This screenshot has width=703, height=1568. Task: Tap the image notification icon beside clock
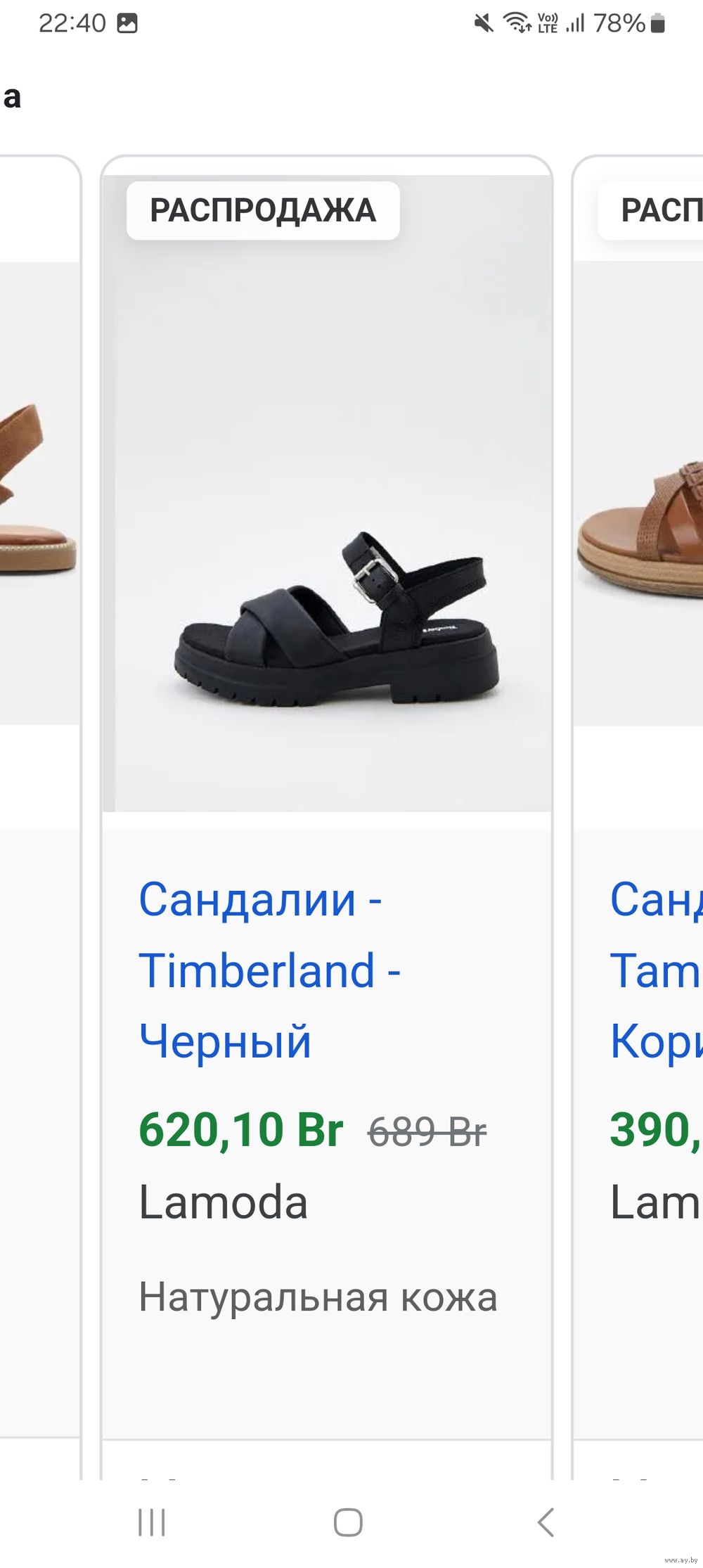(127, 23)
